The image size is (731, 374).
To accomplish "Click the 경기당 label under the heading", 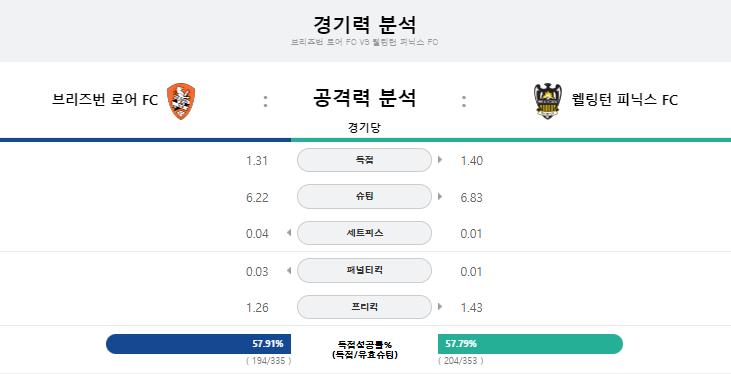I will [x=364, y=128].
